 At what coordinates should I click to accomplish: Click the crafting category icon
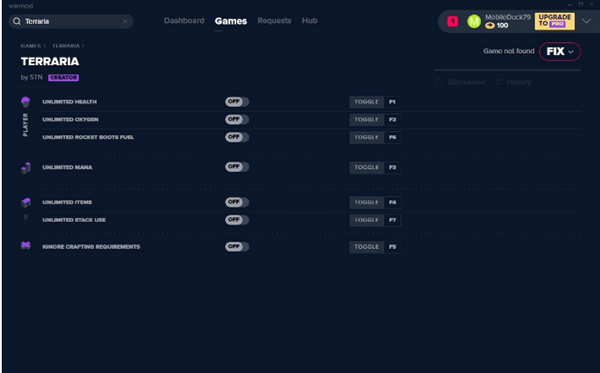pos(26,246)
